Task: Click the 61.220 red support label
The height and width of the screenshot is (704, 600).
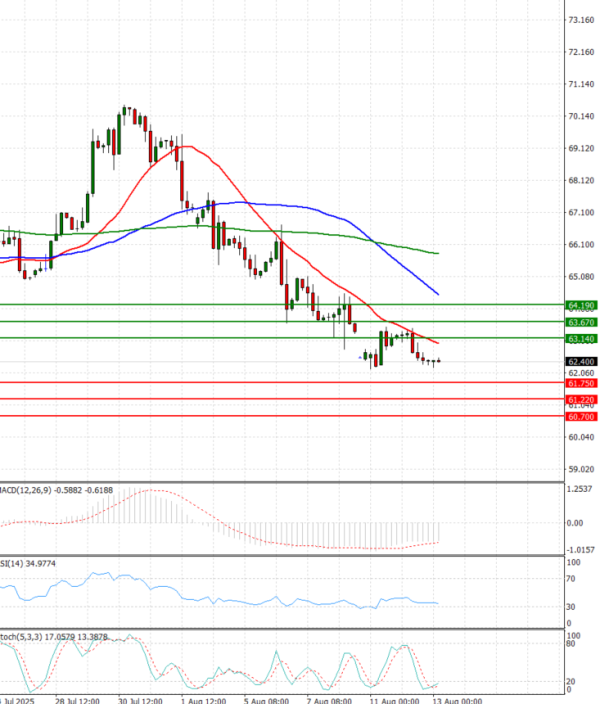Action: click(581, 400)
